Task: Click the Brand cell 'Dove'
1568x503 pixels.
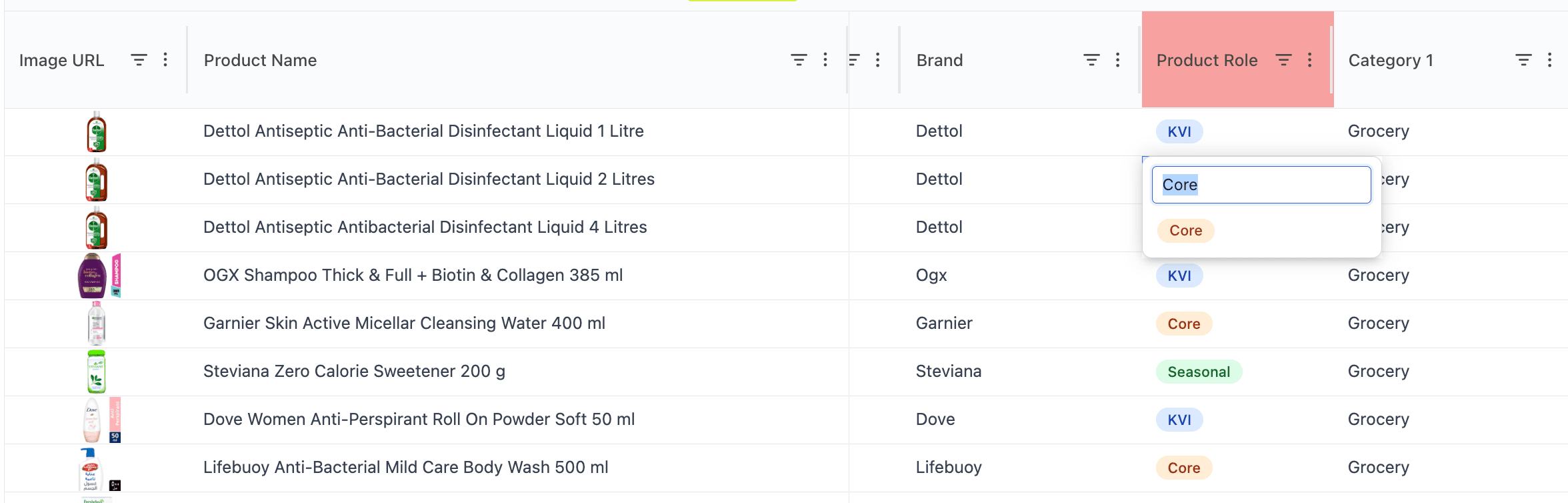Action: pyautogui.click(x=935, y=420)
